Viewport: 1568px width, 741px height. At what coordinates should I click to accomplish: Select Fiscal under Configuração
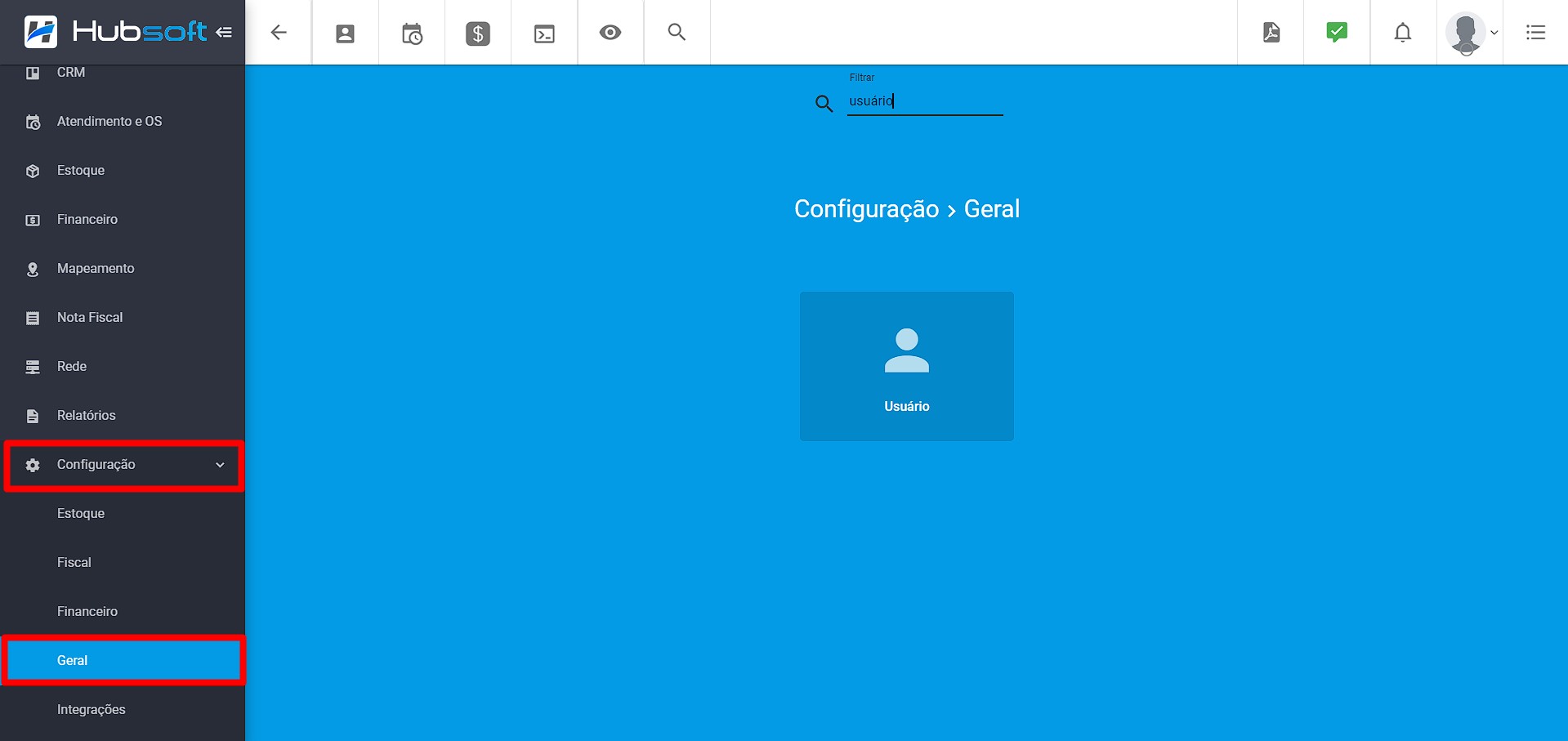(x=123, y=563)
